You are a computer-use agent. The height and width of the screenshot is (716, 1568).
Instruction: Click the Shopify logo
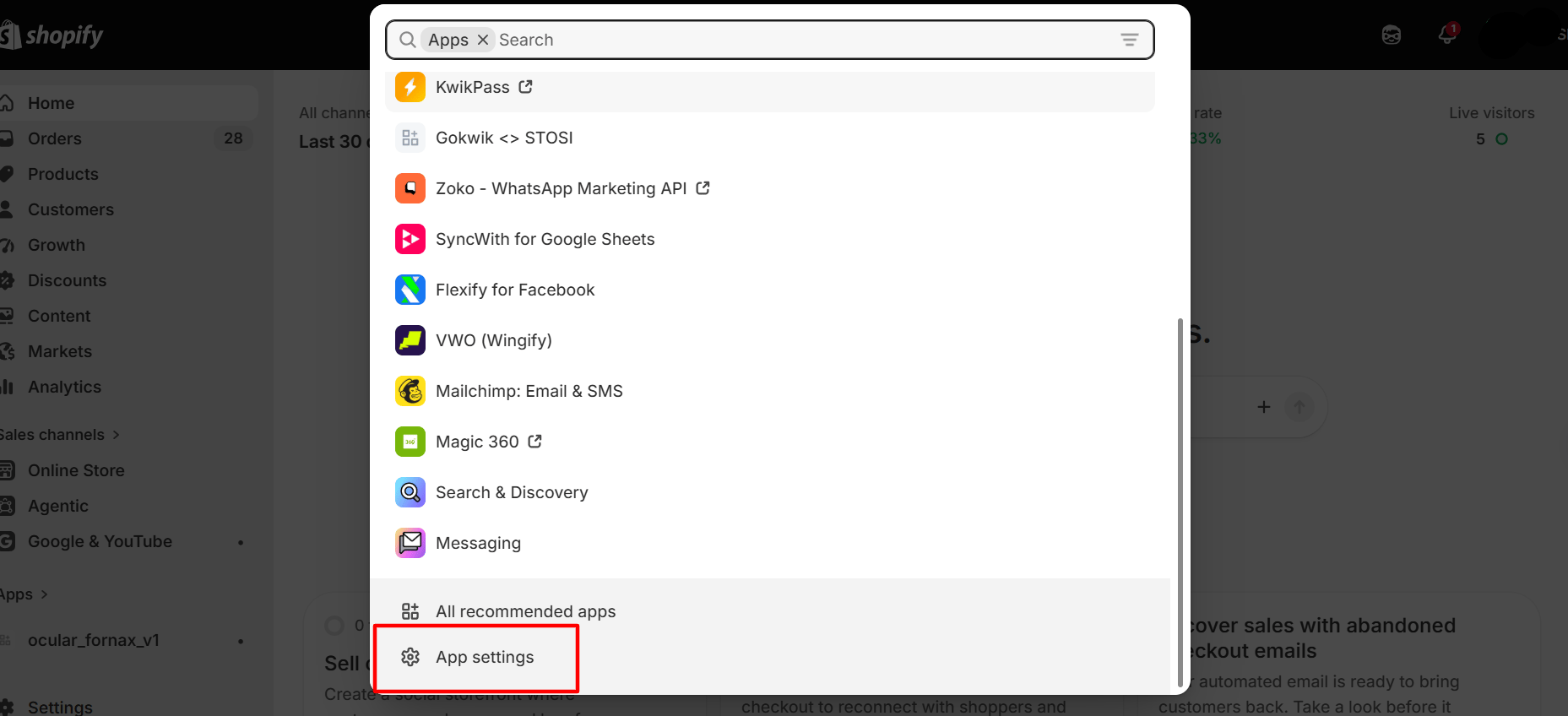52,35
